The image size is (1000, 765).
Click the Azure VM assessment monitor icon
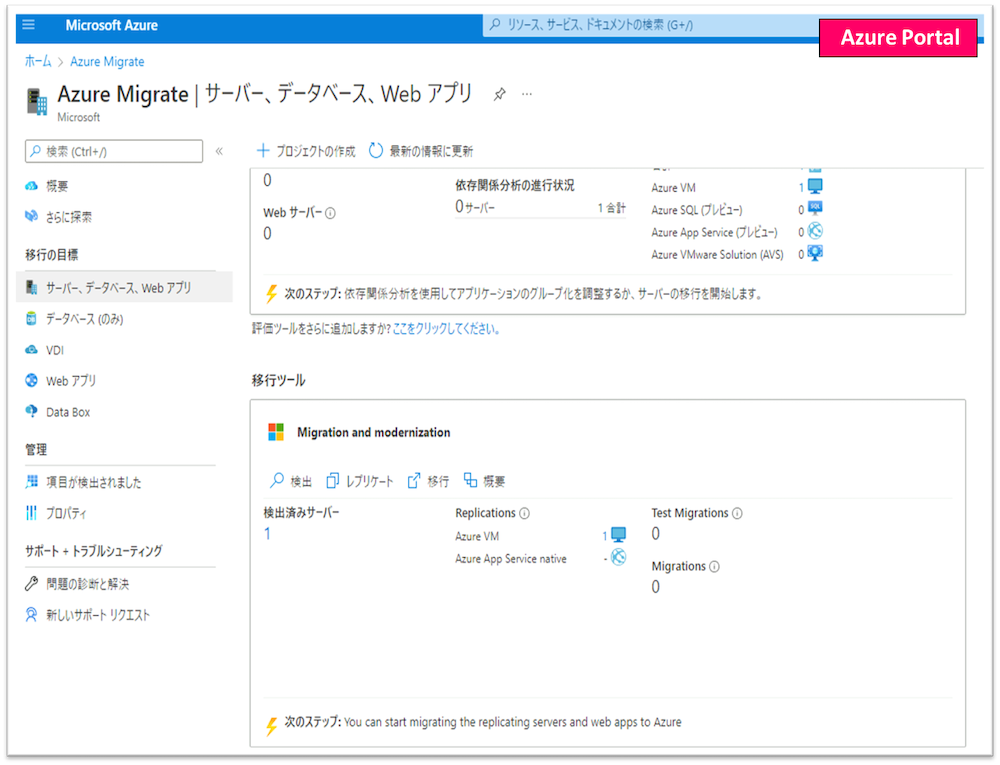click(x=815, y=186)
